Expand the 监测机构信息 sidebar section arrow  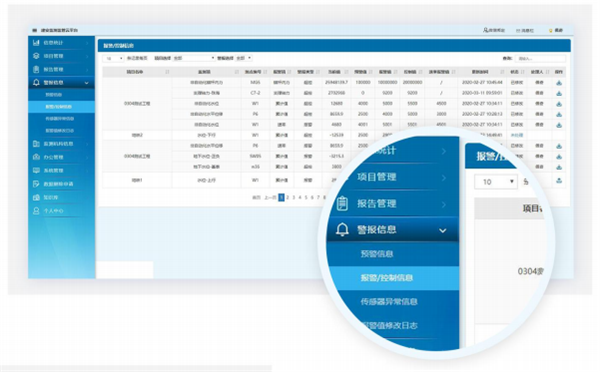87,144
